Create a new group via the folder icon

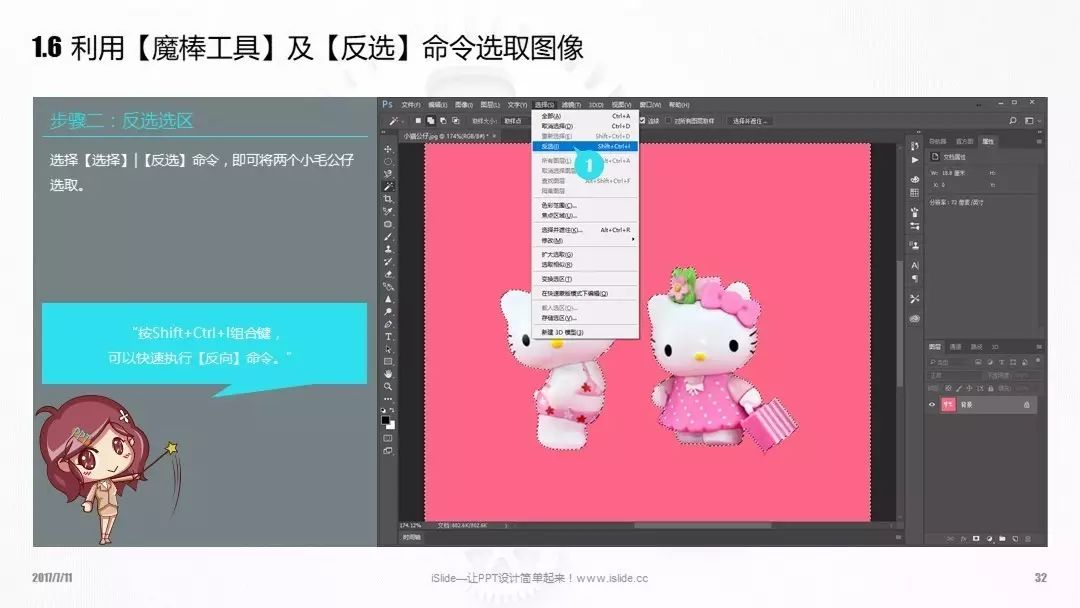click(1002, 538)
